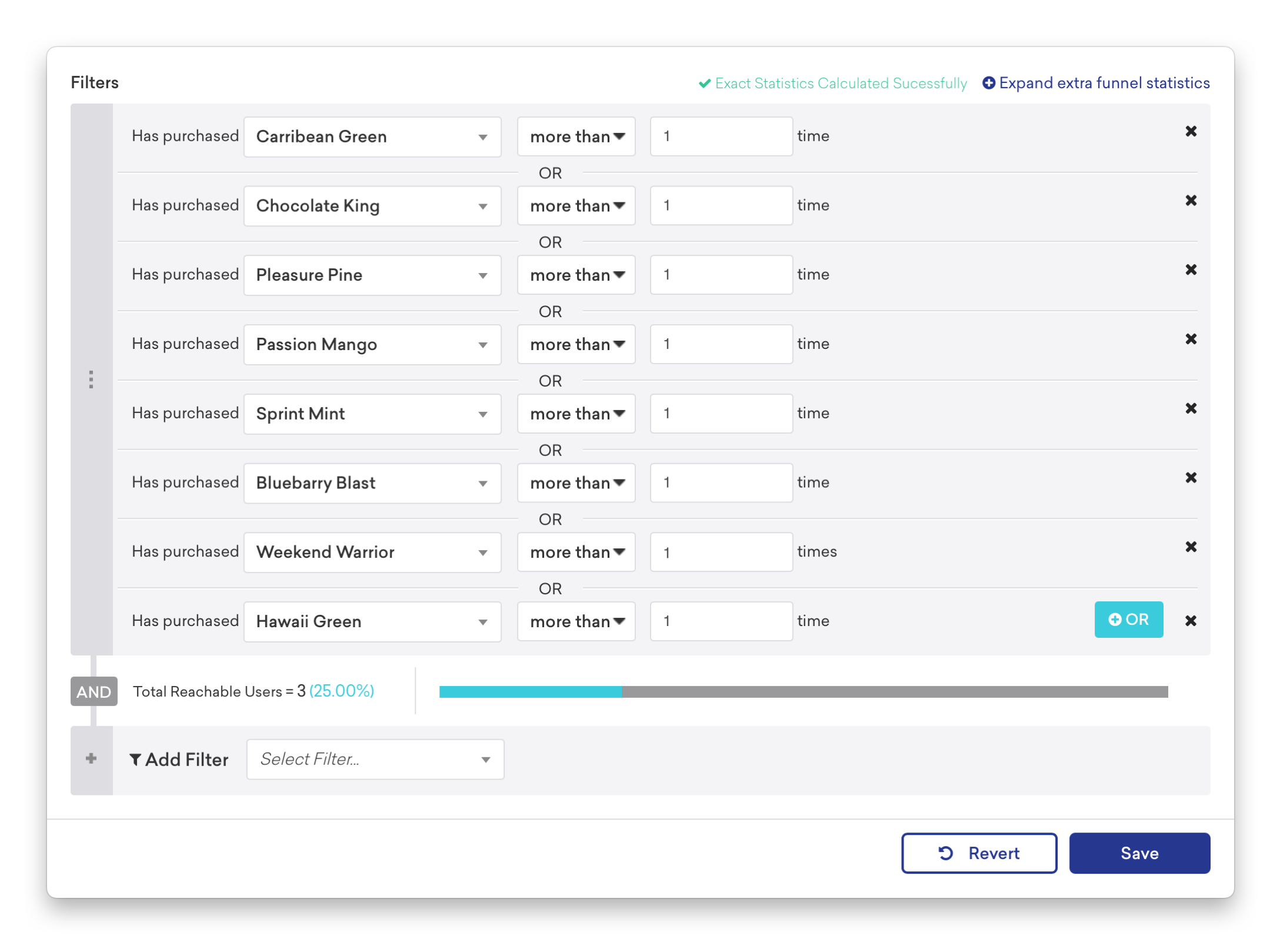Screen dimensions: 1280x952
Task: Remove the Passion Mango filter row
Action: pyautogui.click(x=1191, y=339)
